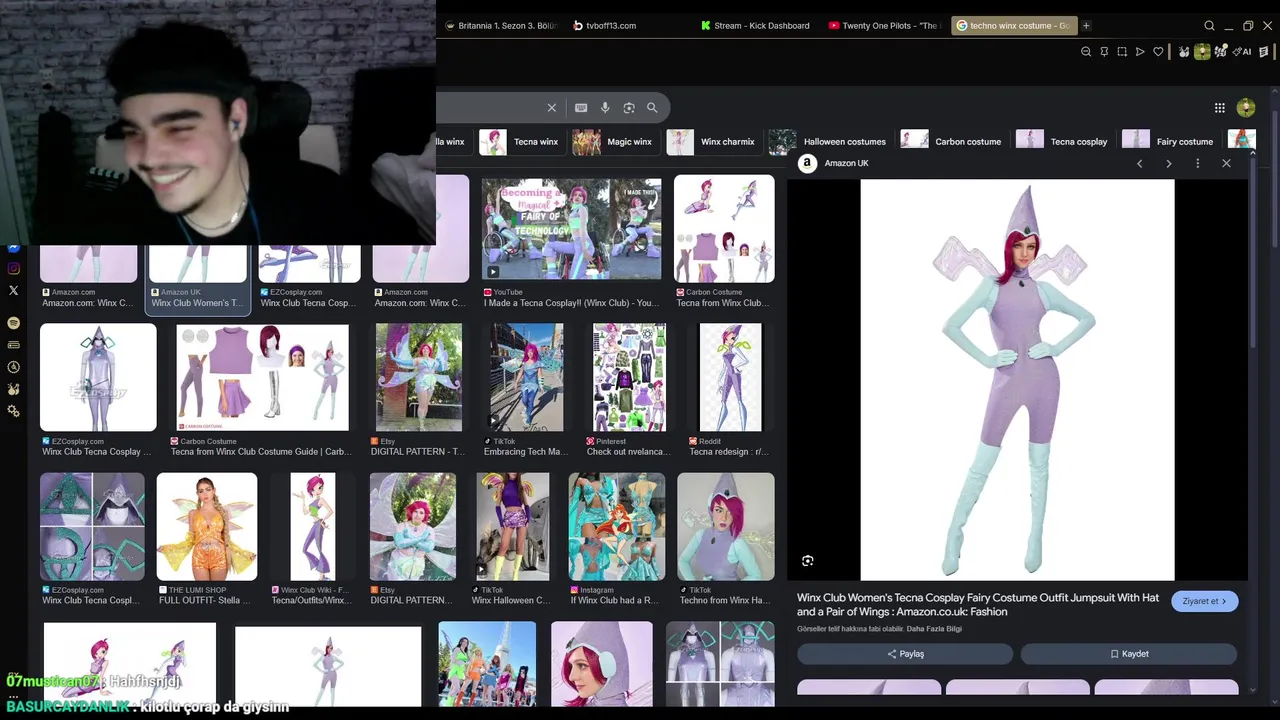Image resolution: width=1280 pixels, height=720 pixels.
Task: Start voice search with microphone icon
Action: 605,107
